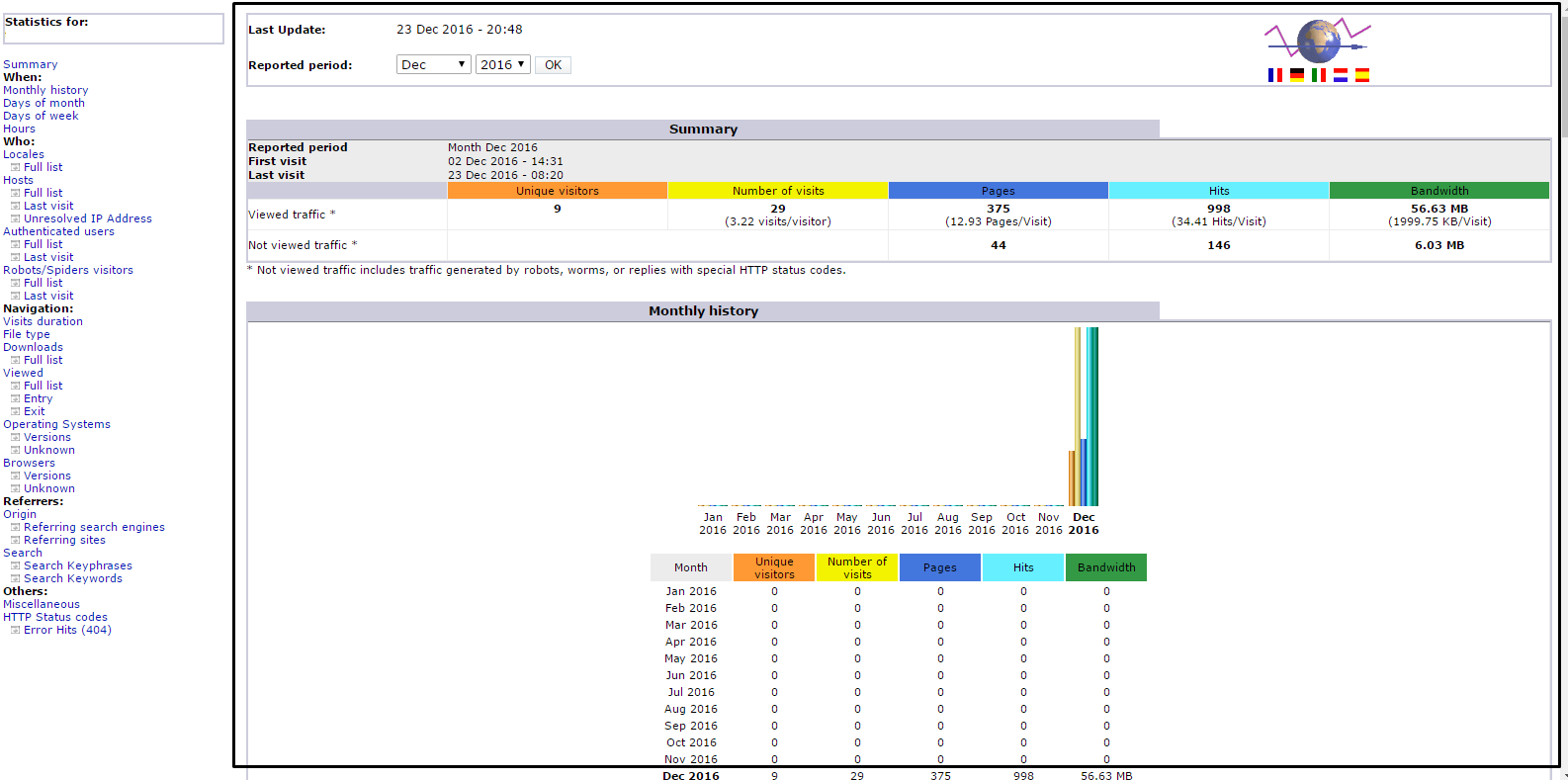The image size is (1568, 780).
Task: Click the Statistics for input box
Action: [114, 30]
